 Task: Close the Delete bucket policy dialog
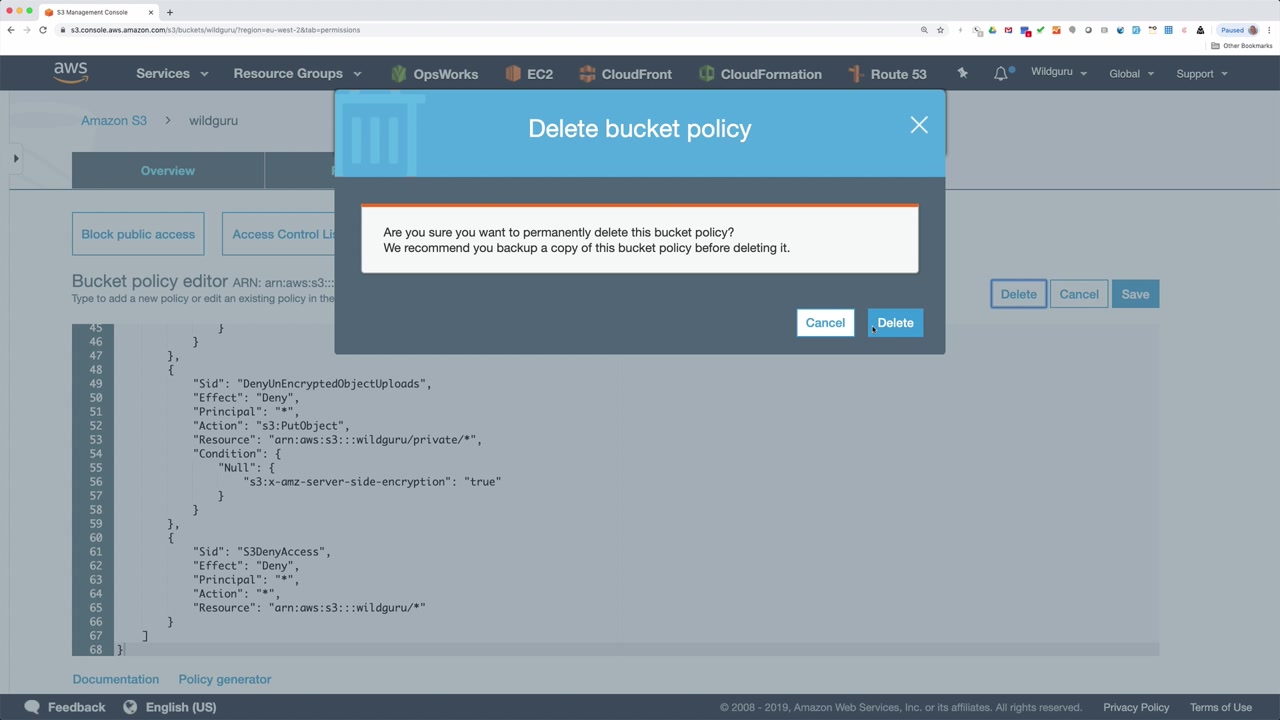coord(919,125)
